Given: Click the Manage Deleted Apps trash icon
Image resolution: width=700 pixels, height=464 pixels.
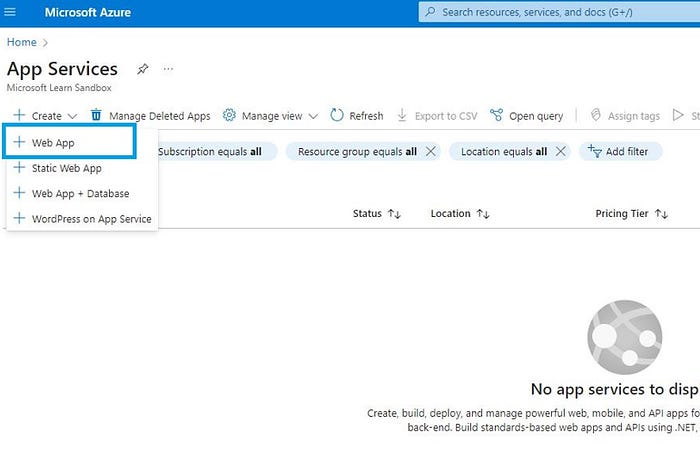Looking at the screenshot, I should coord(96,115).
